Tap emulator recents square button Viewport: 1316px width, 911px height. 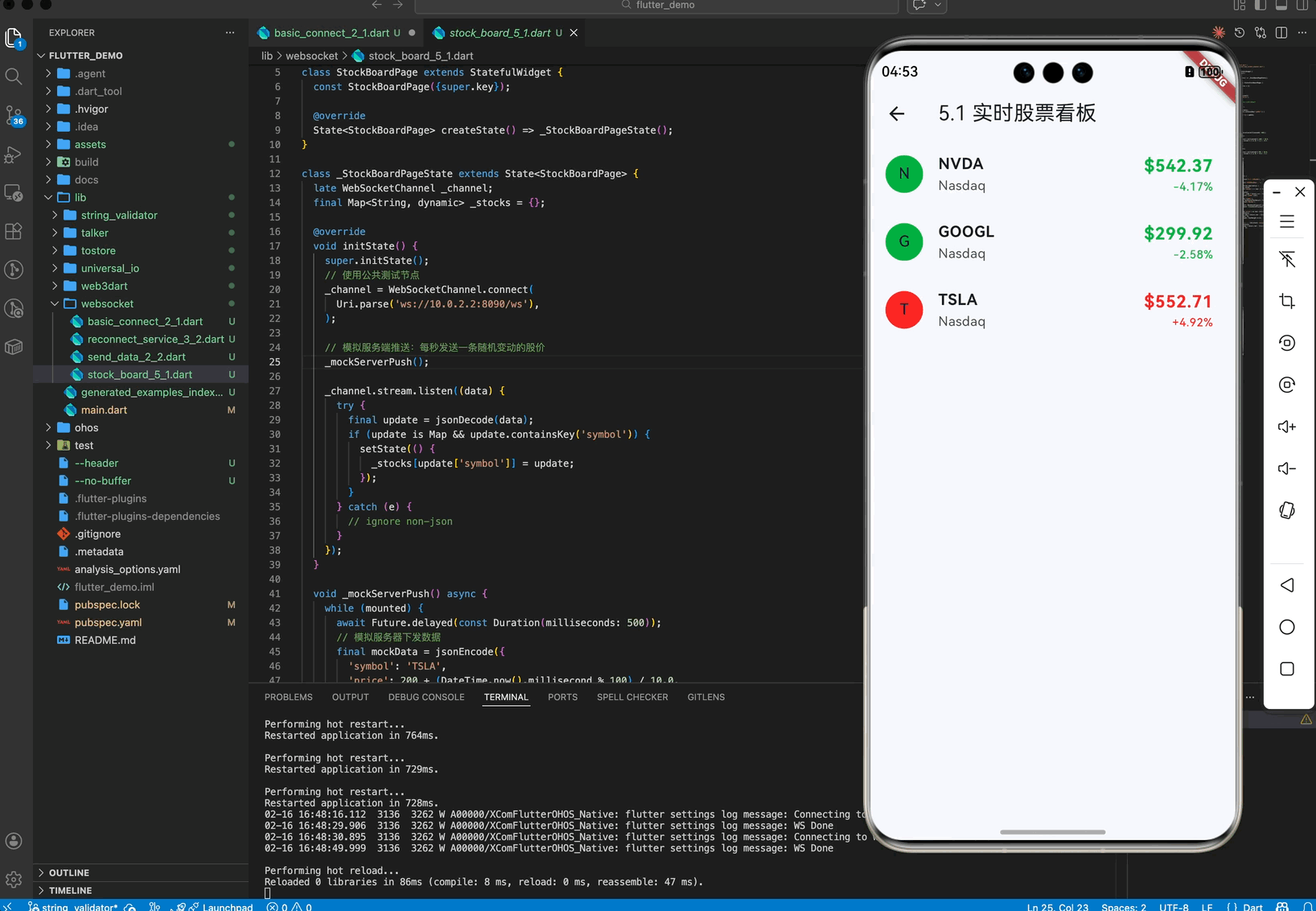tap(1287, 669)
